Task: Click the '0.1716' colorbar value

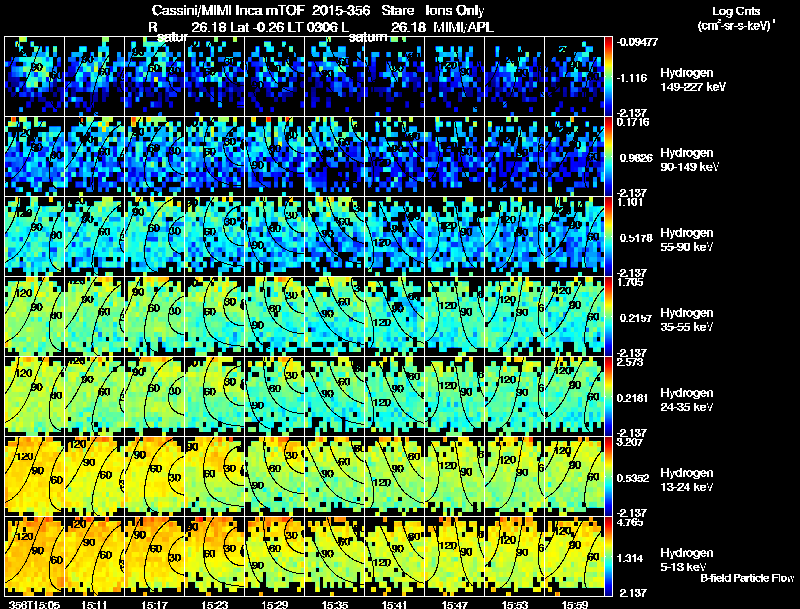Action: [x=634, y=122]
